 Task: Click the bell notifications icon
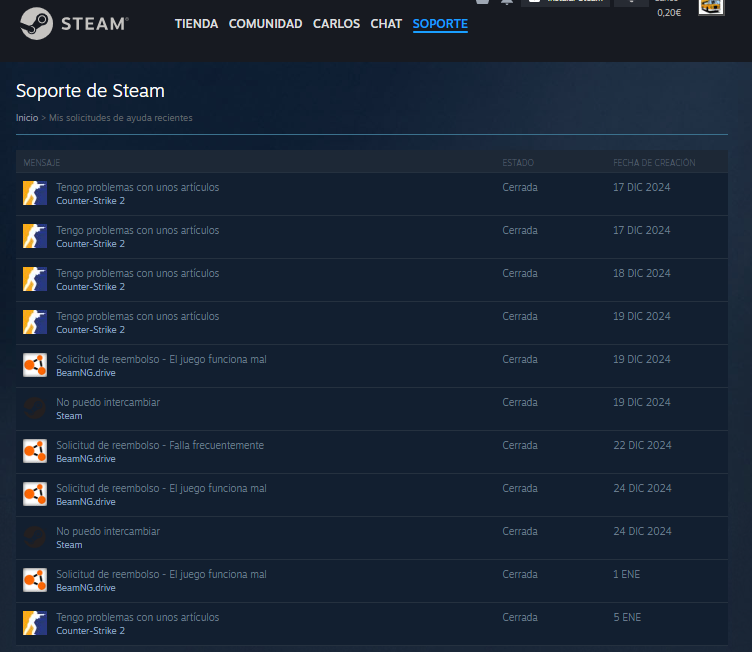pyautogui.click(x=507, y=2)
